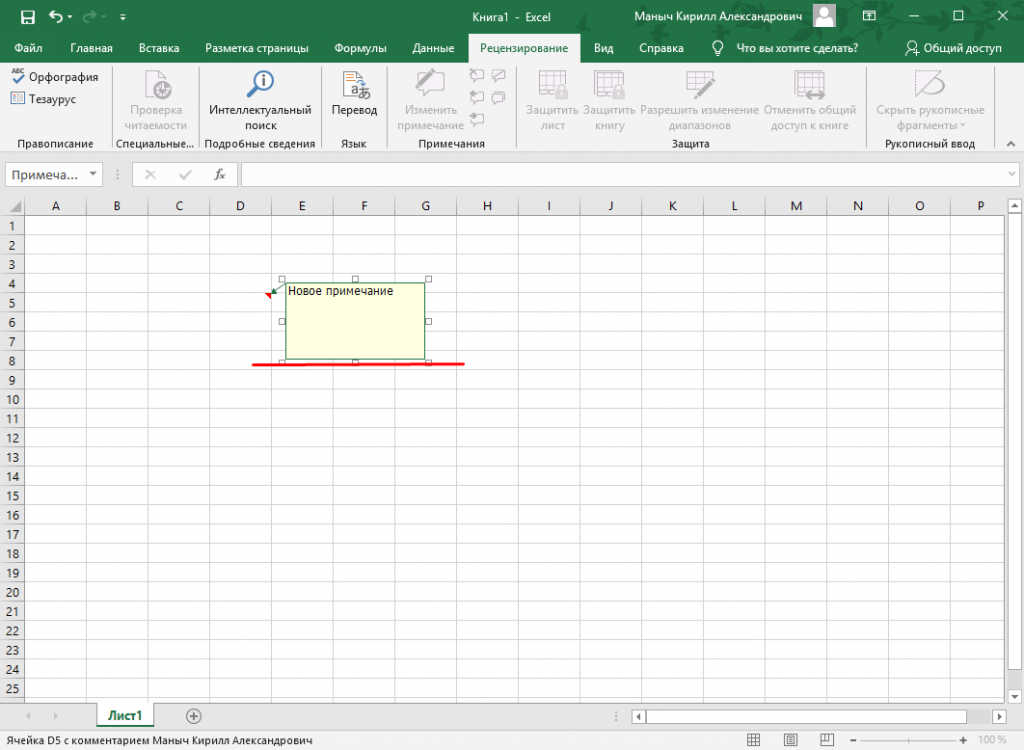Open the Тезаурус tool
The width and height of the screenshot is (1024, 750).
tap(44, 99)
